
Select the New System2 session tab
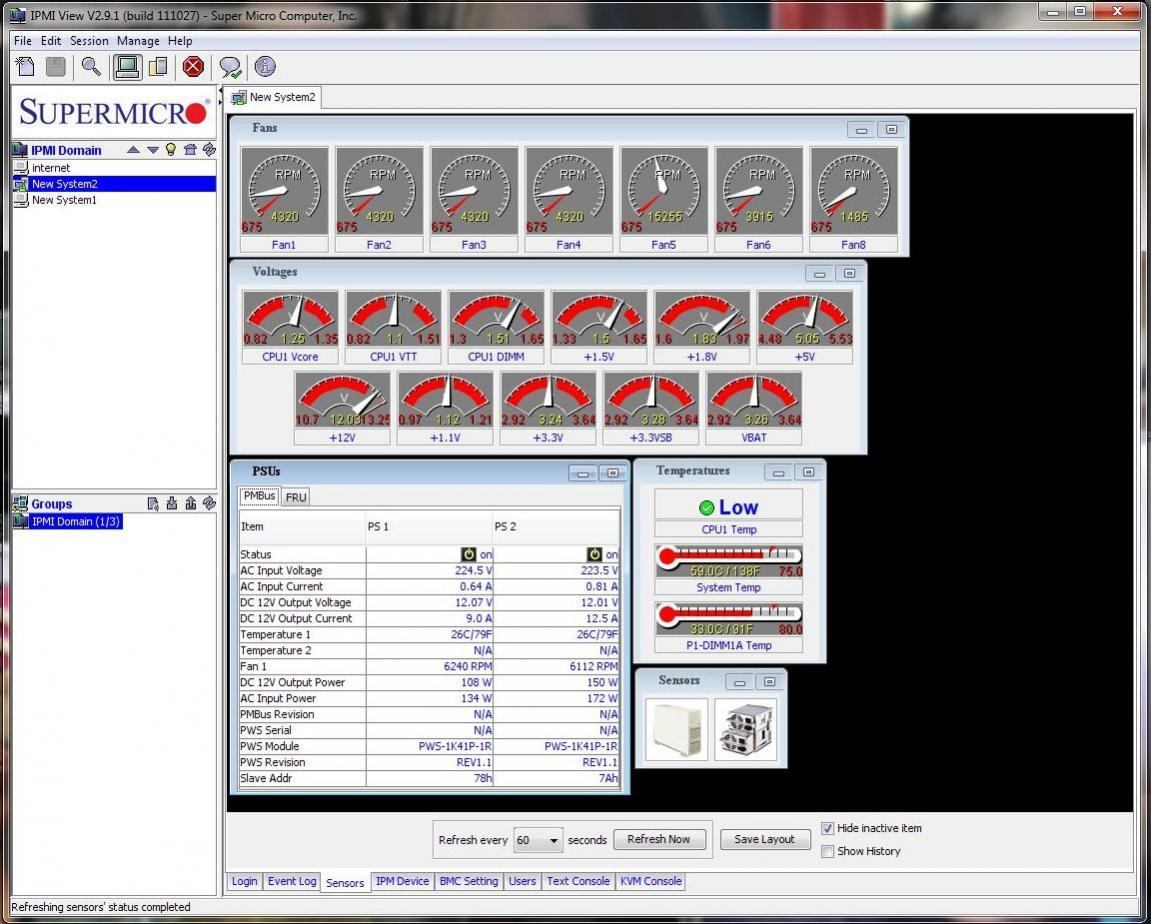click(x=273, y=97)
